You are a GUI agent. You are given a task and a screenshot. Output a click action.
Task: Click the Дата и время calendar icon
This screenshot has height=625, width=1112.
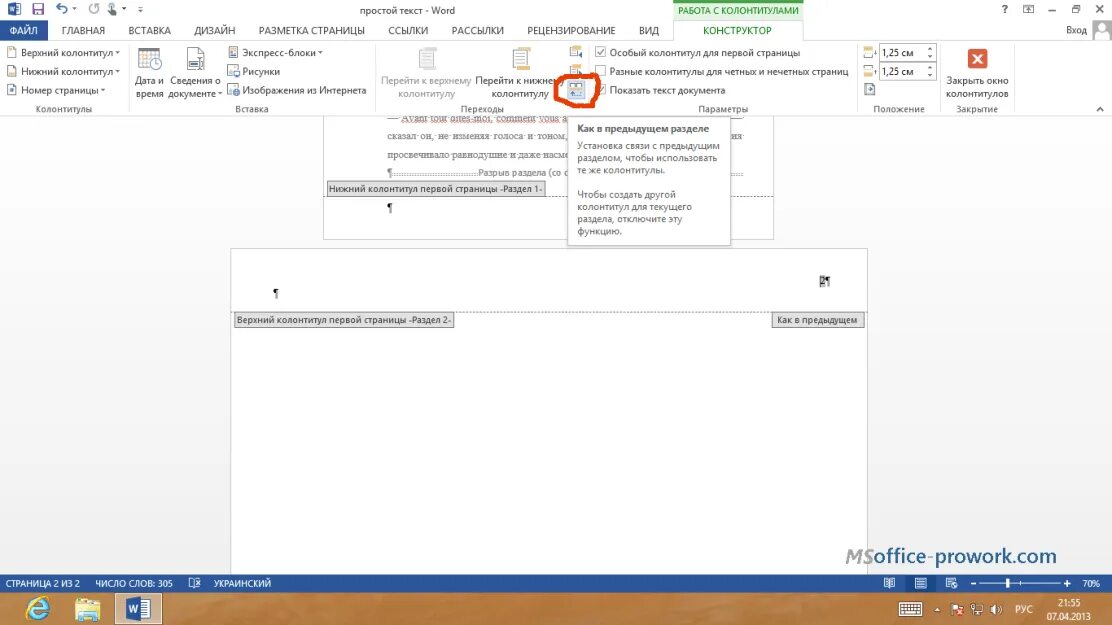point(150,60)
